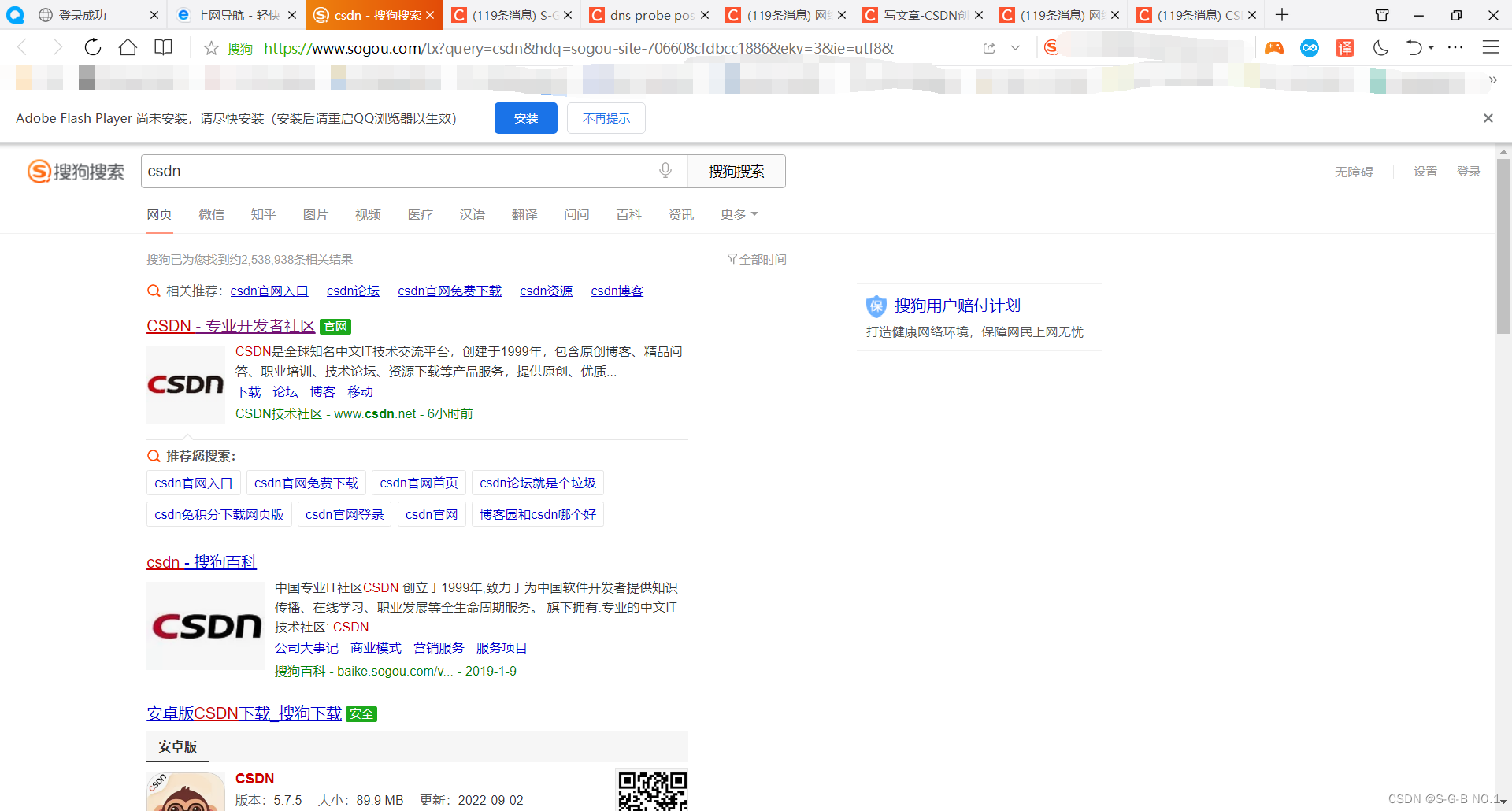
Task: Toggle night mode moon icon
Action: [1380, 48]
